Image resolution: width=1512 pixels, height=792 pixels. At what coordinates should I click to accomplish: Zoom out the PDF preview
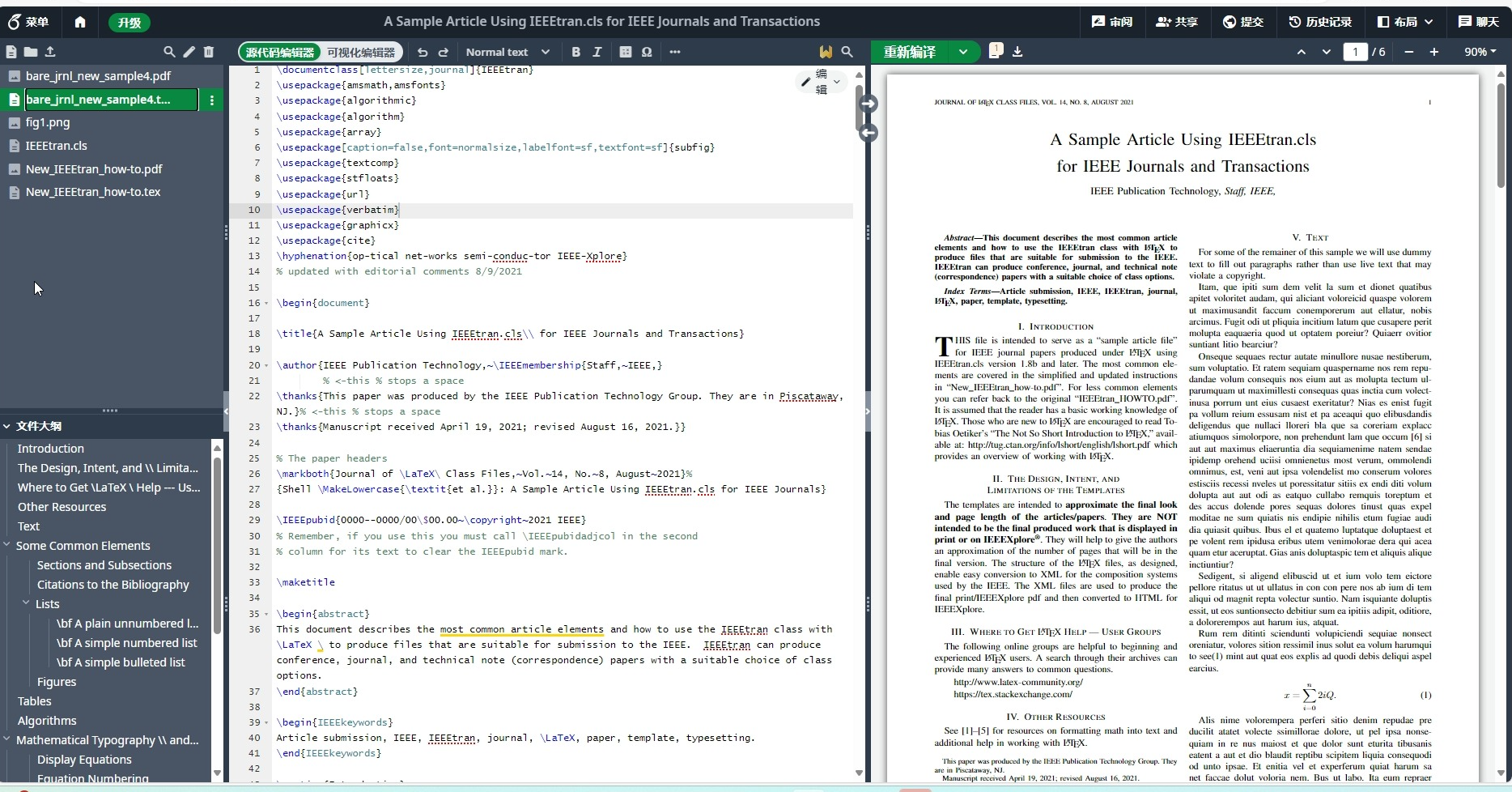pyautogui.click(x=1409, y=52)
